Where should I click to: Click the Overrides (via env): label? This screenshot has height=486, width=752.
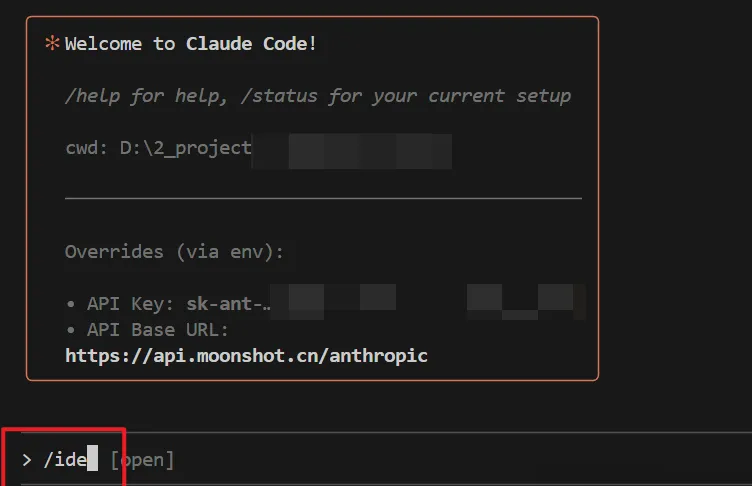pyautogui.click(x=174, y=252)
